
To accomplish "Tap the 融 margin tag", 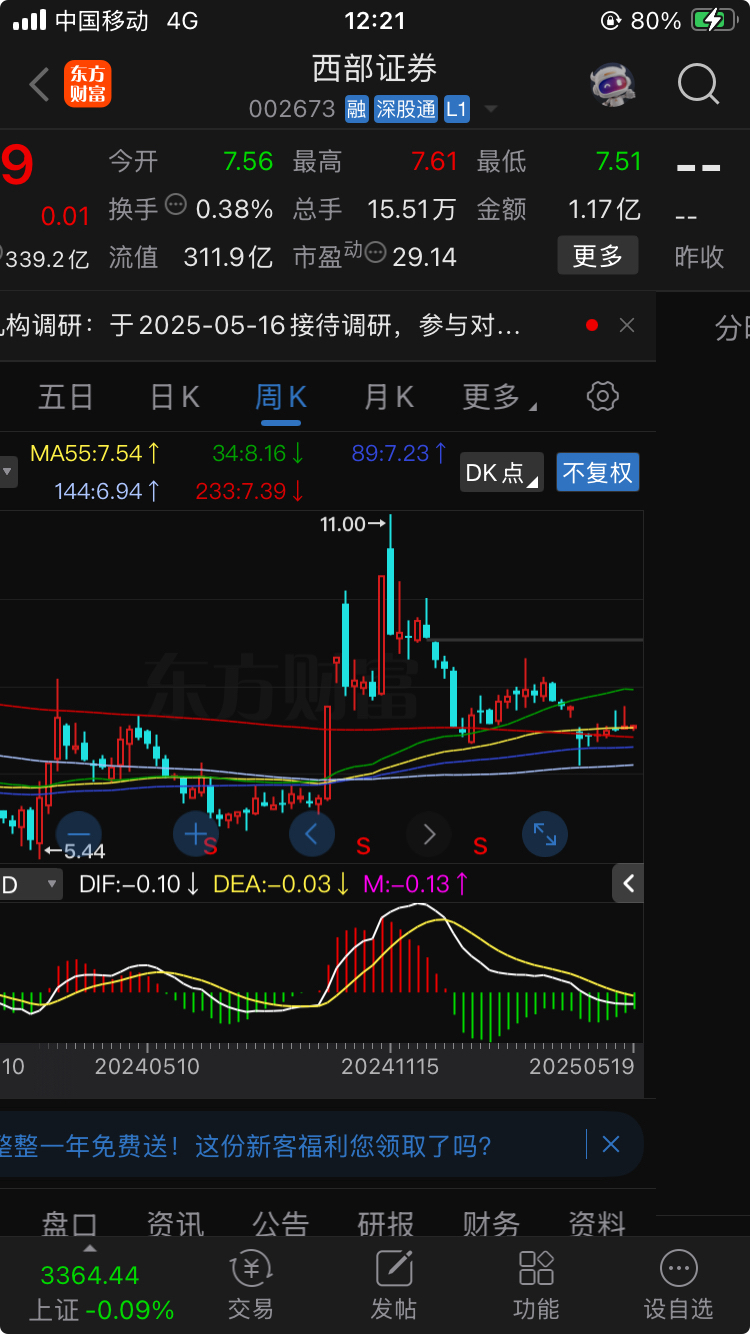I will click(357, 109).
